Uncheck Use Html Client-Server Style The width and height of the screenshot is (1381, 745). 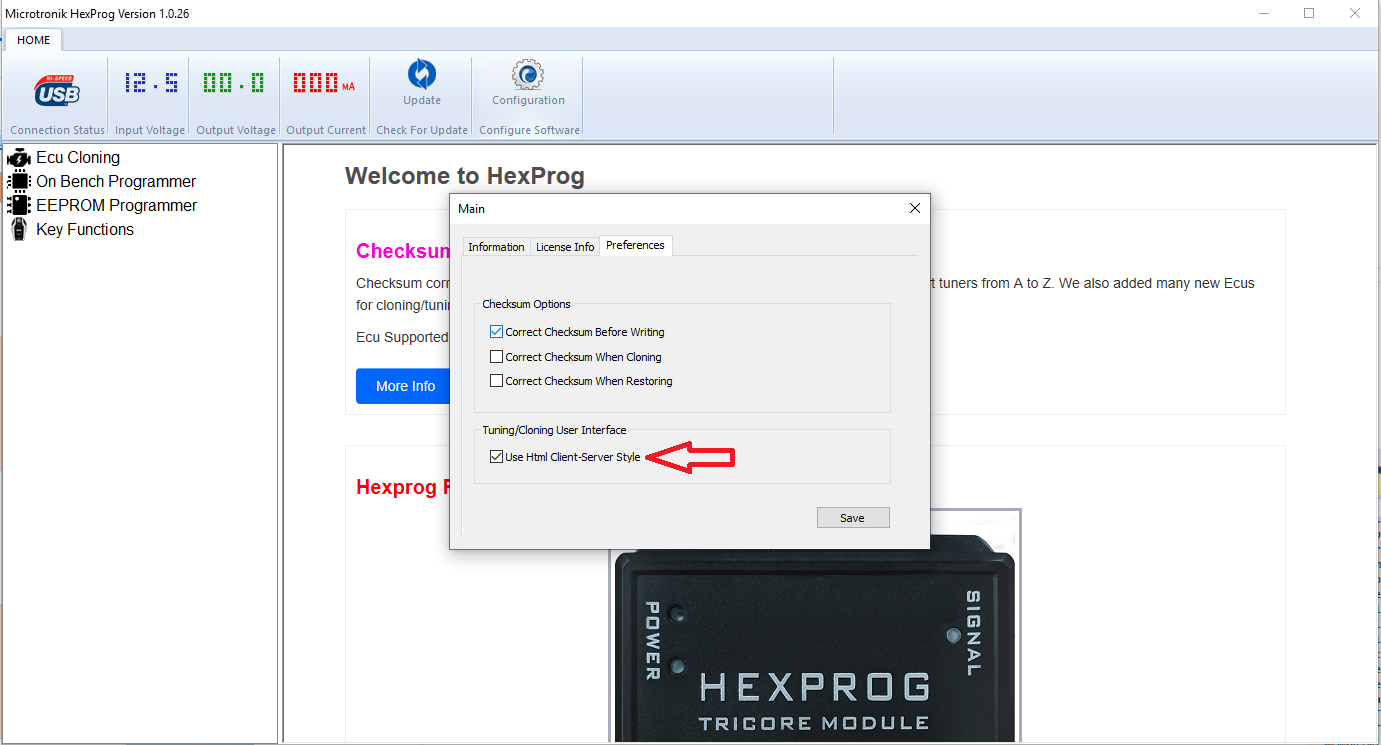point(497,456)
